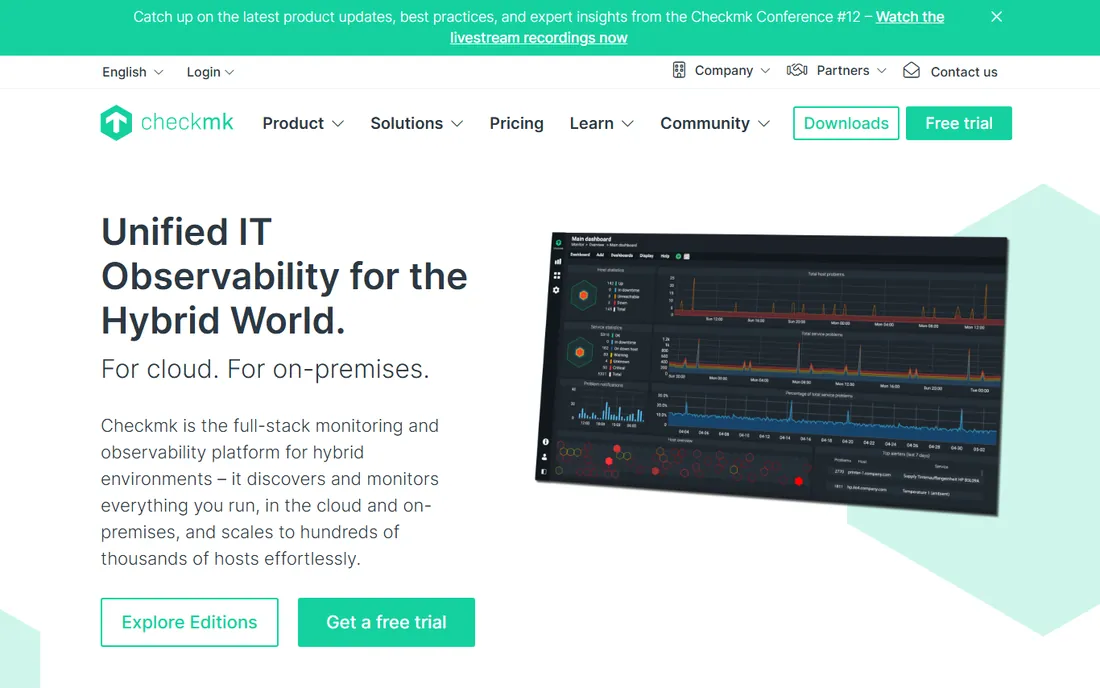Expand the Partners menu chevron
This screenshot has width=1100, height=688.
882,71
